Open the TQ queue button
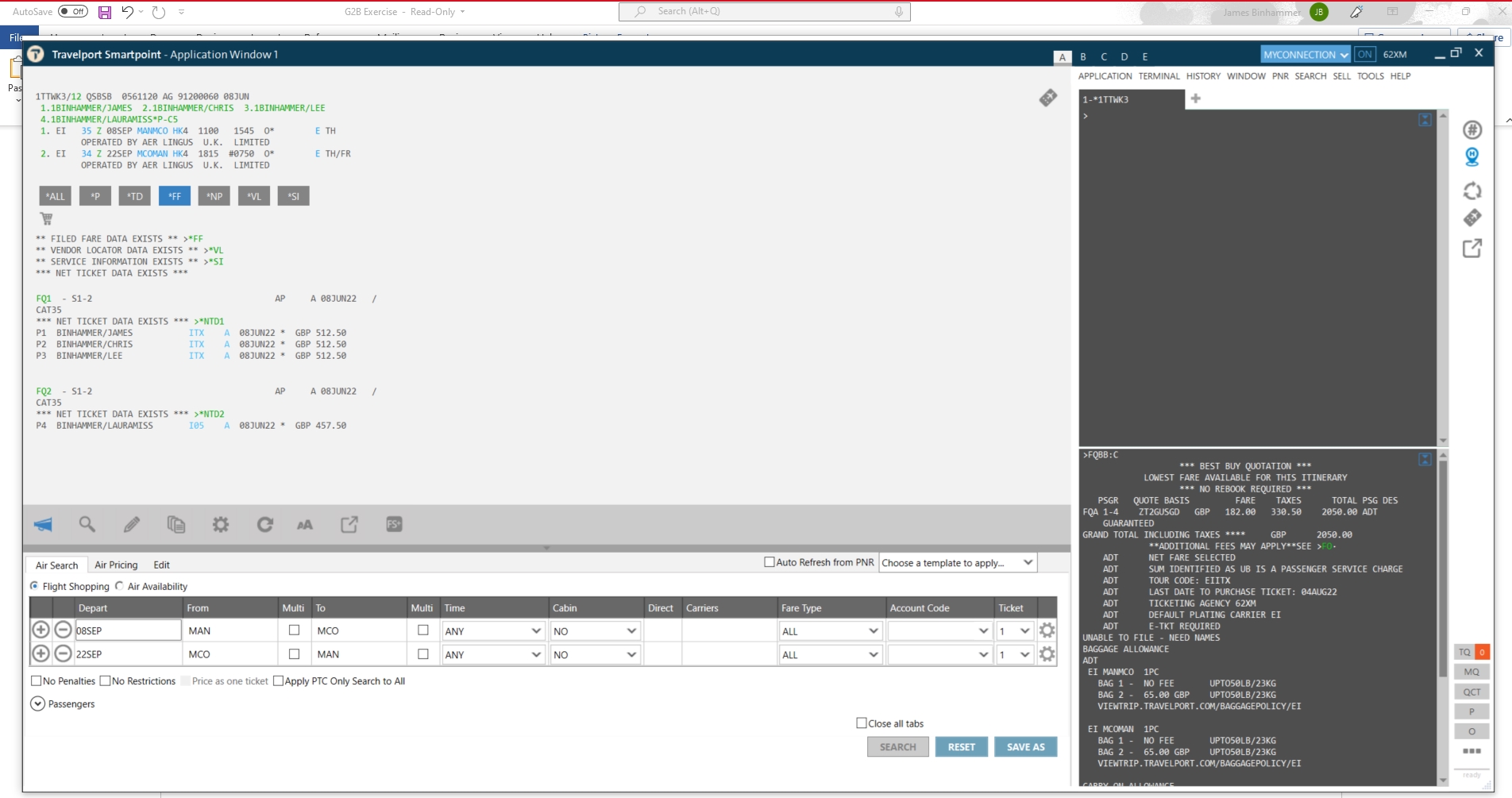The height and width of the screenshot is (798, 1512). click(1471, 652)
